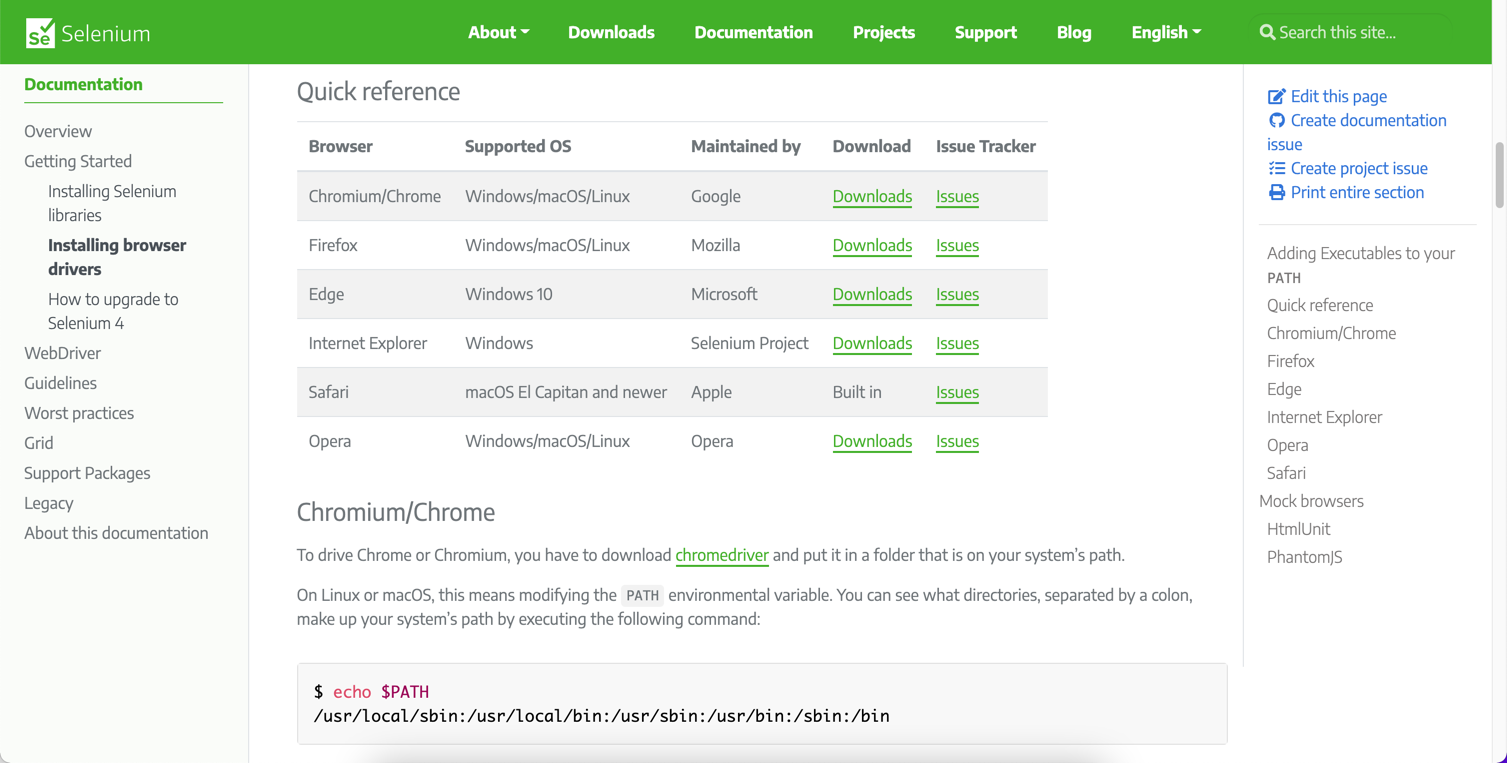Viewport: 1507px width, 763px height.
Task: Go to Downloads in the top navigation
Action: (611, 32)
